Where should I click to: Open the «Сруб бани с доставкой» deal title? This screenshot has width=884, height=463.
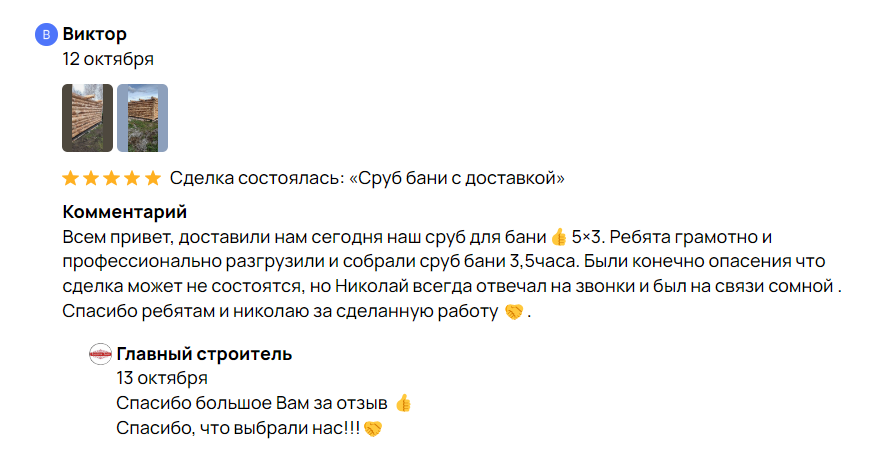457,178
